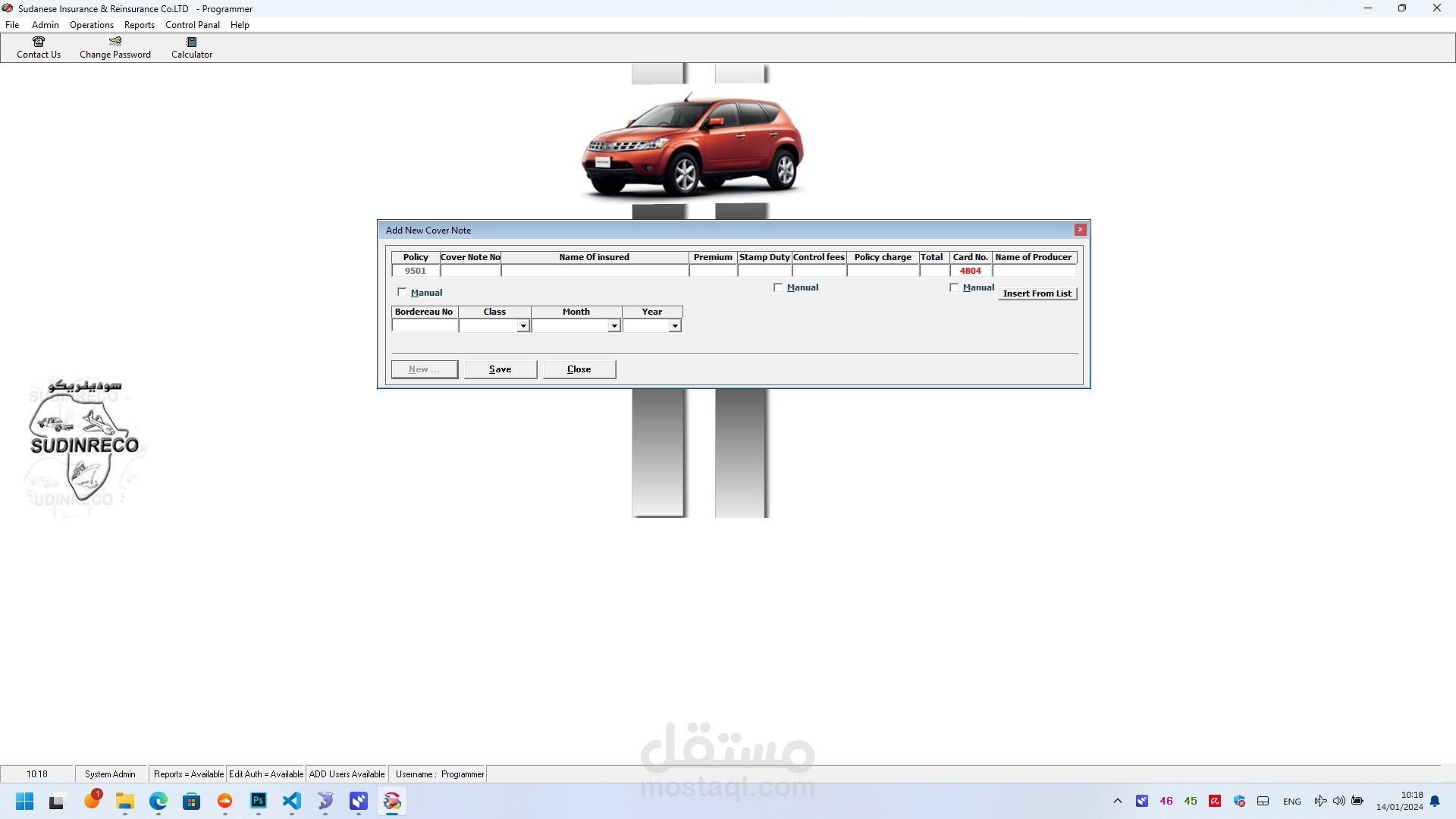Close the Add New Cover Note dialog

coord(1081,230)
